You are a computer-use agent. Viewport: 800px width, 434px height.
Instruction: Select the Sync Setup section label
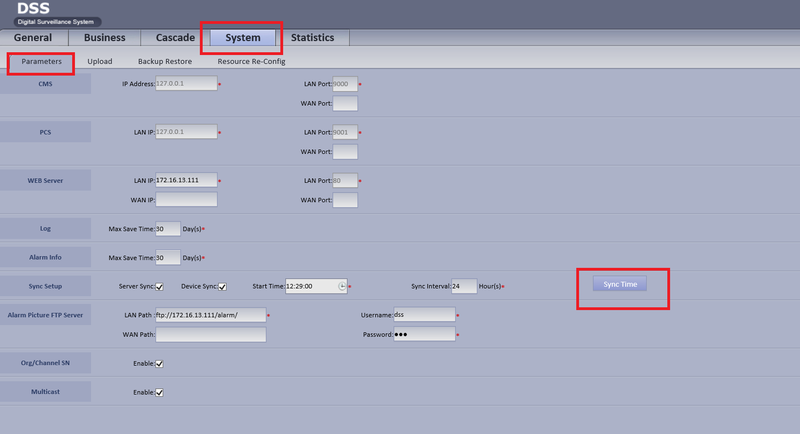(45, 286)
